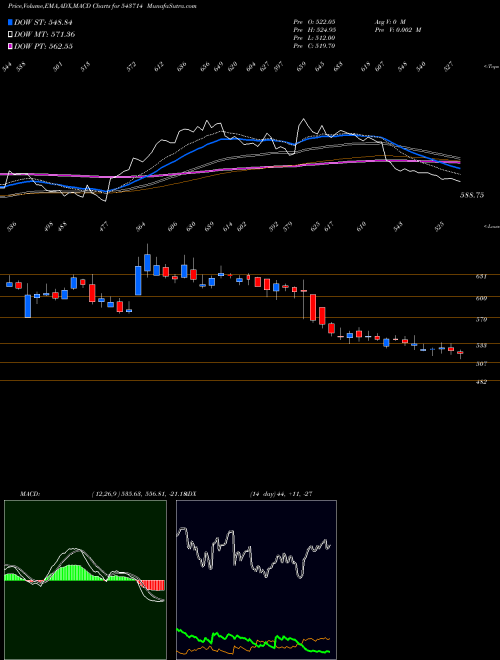Screen dimensions: 500x660
Task: Click the 538.75 EMA end price label
Action: tap(472, 195)
